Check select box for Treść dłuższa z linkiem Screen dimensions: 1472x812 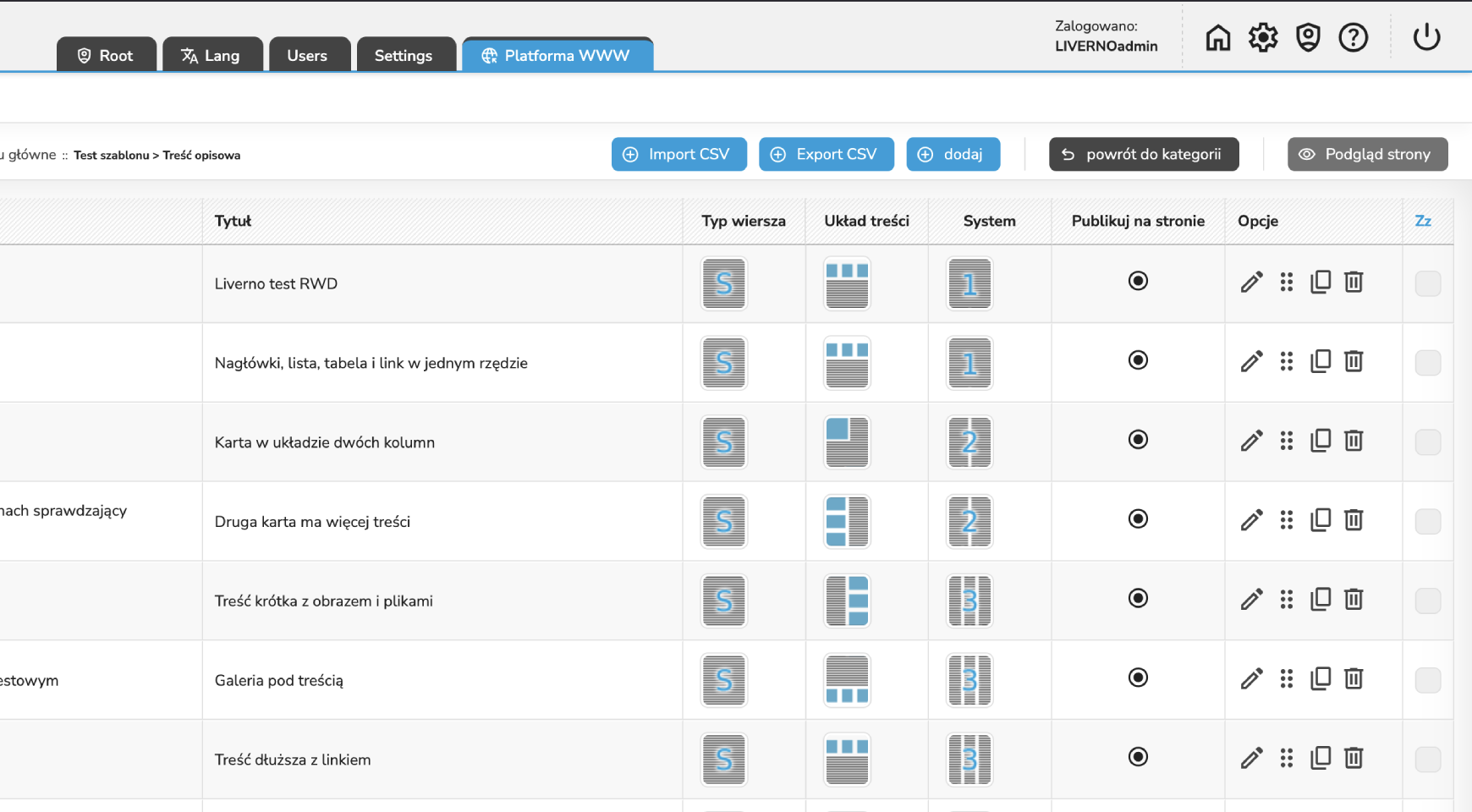click(1428, 760)
